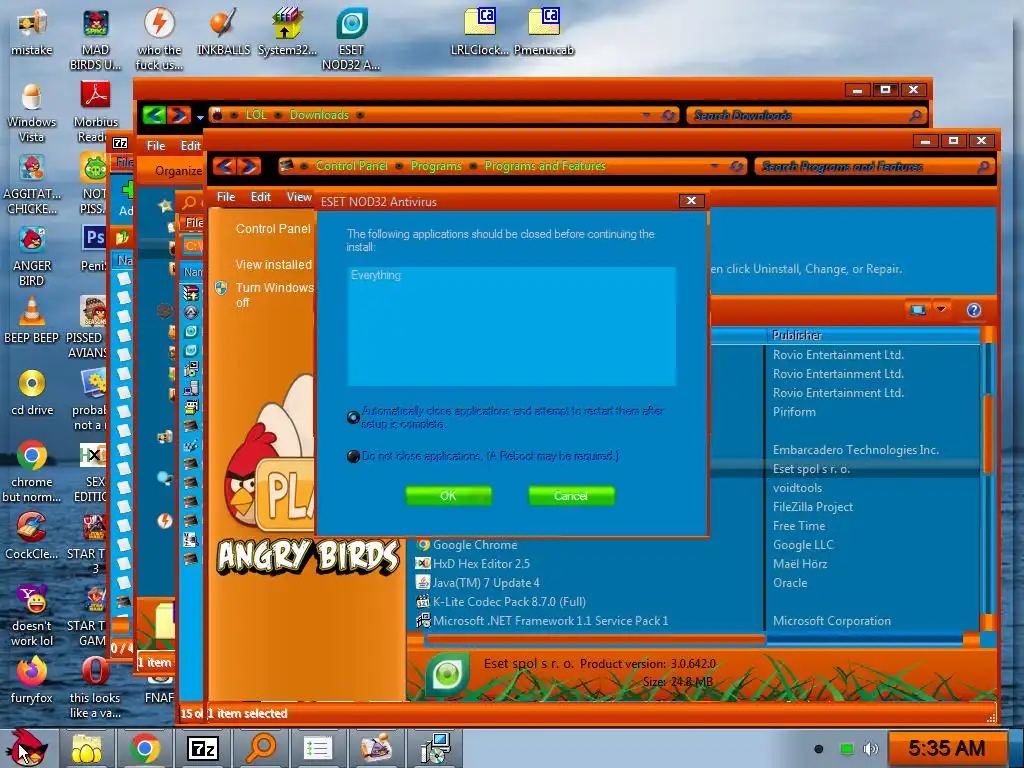Click Control Panel home link in sidebar

pos(273,229)
